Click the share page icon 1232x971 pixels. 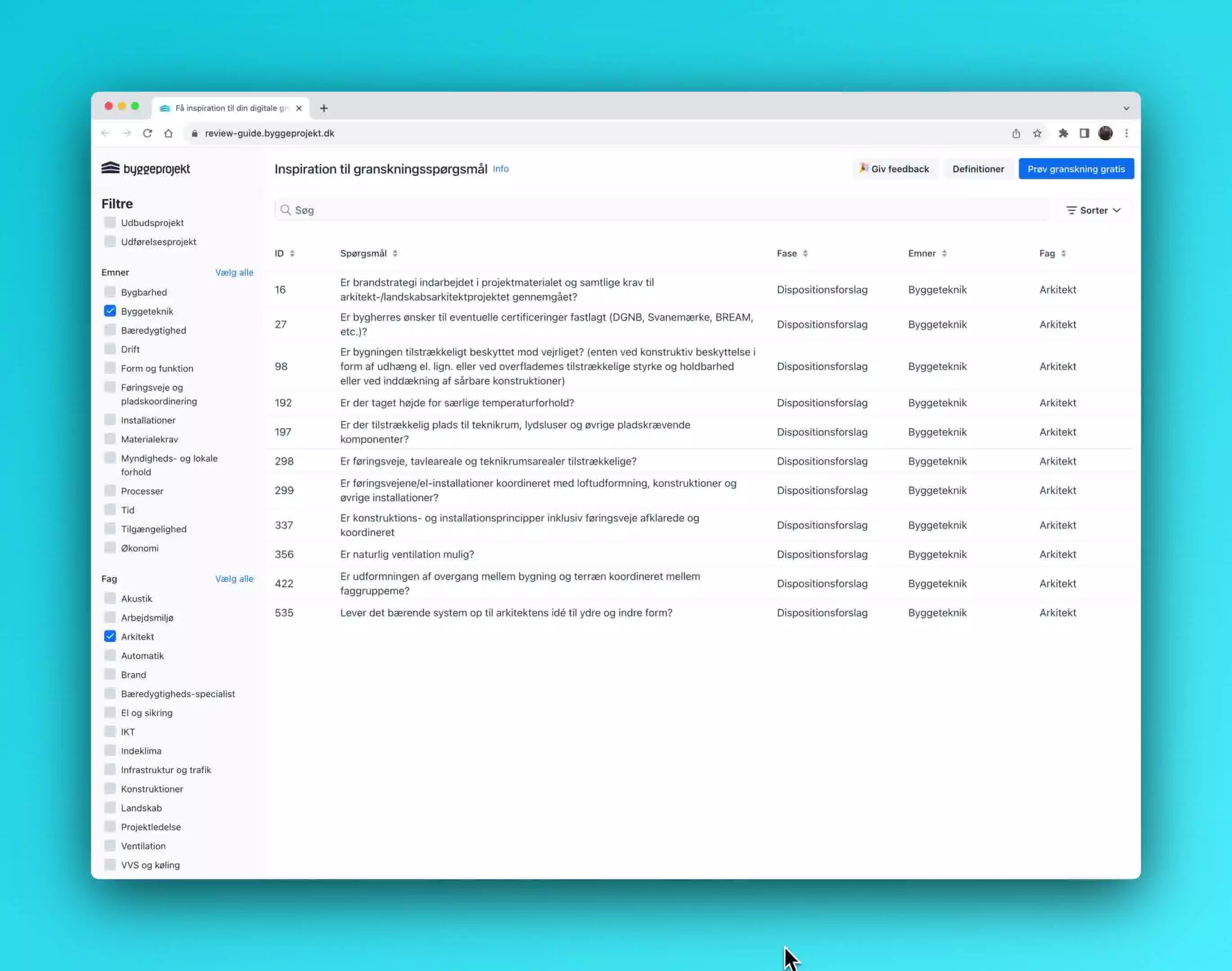(x=1016, y=133)
